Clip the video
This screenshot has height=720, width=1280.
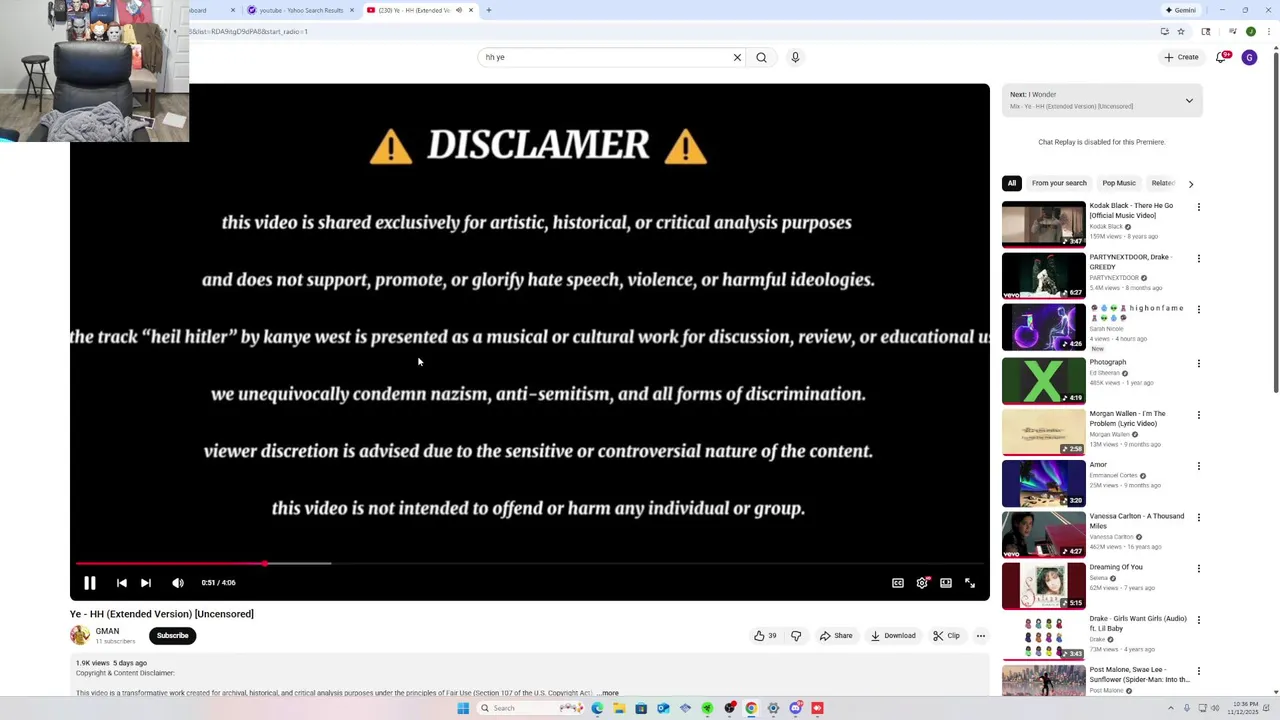click(x=946, y=636)
